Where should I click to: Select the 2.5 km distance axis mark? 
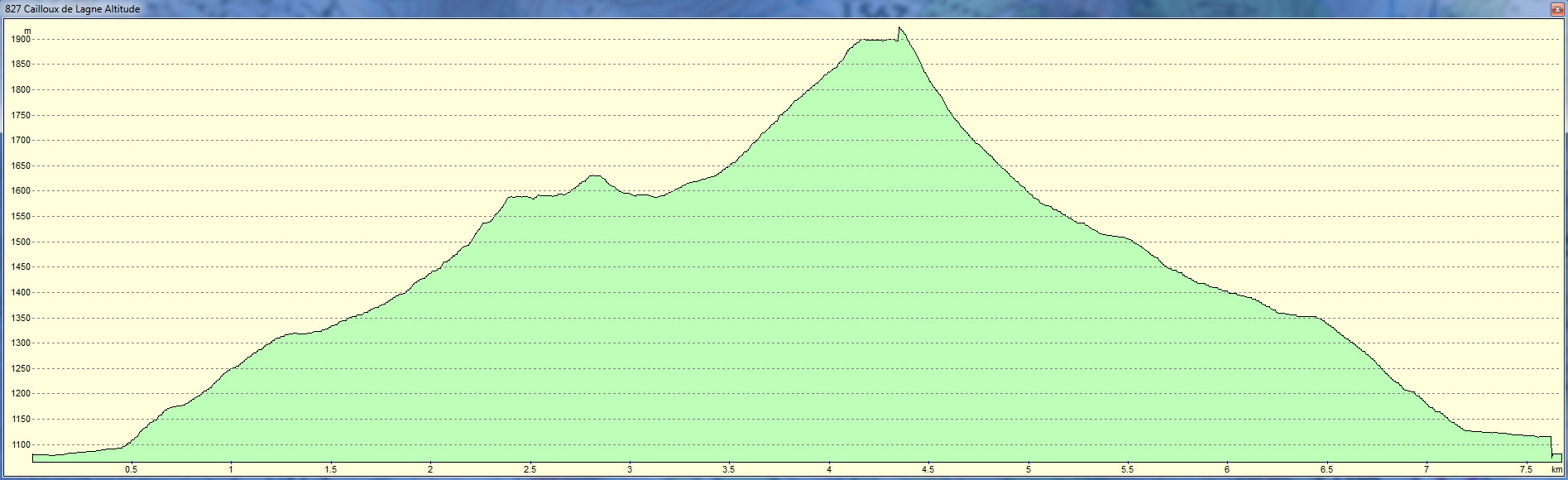[530, 469]
